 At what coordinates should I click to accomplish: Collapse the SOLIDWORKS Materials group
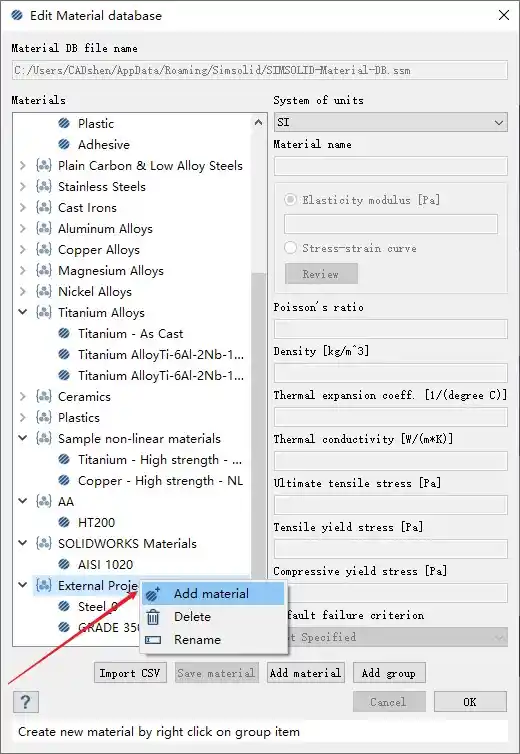pyautogui.click(x=23, y=543)
